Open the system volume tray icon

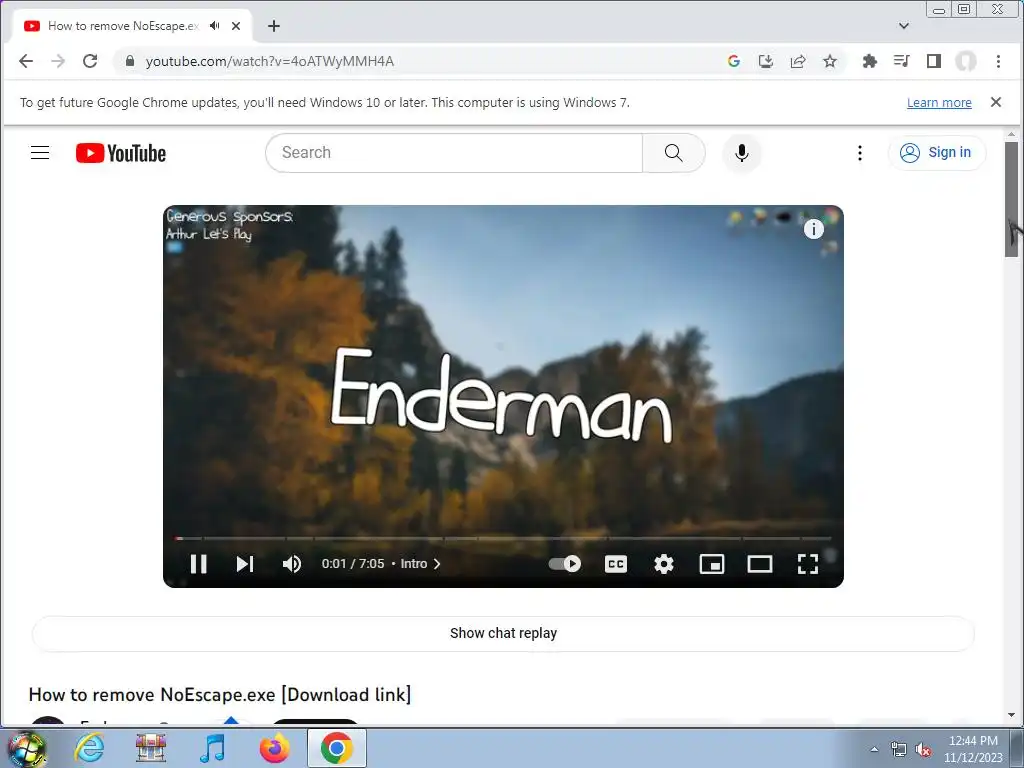(x=923, y=749)
